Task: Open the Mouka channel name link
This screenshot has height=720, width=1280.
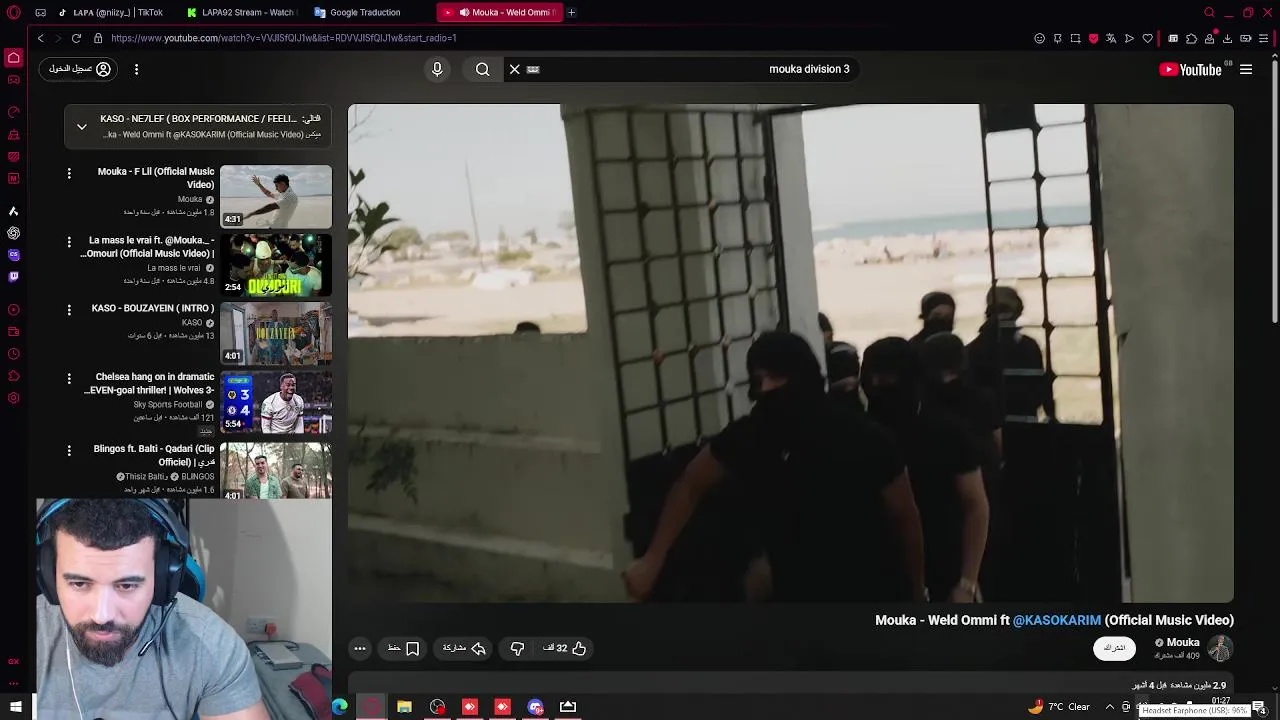Action: tap(1183, 643)
